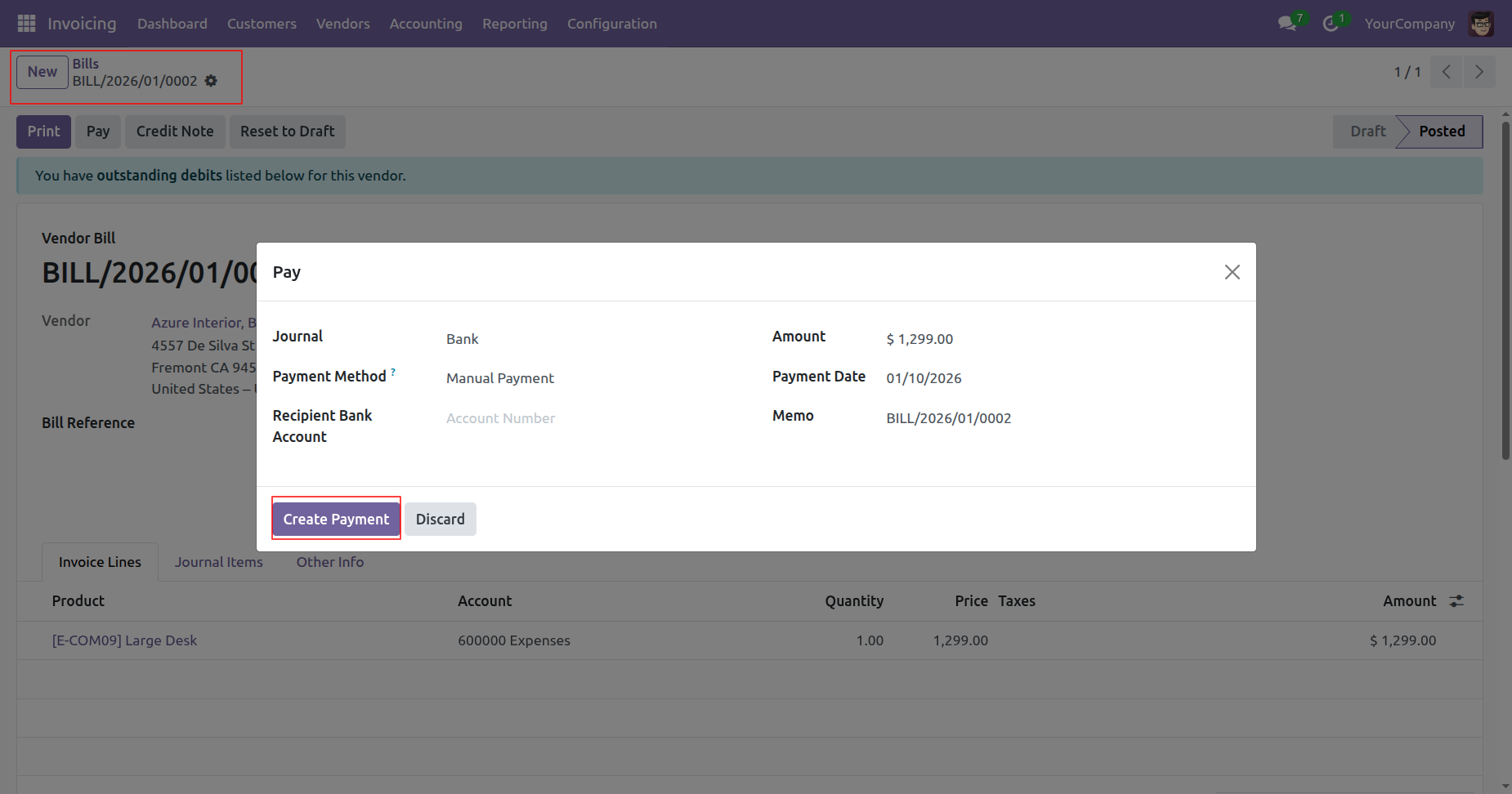Click the gear icon beside bill number
1512x794 pixels.
(211, 81)
